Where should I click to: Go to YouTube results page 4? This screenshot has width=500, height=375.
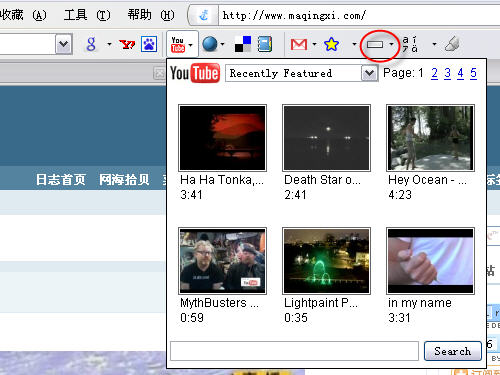pos(460,73)
